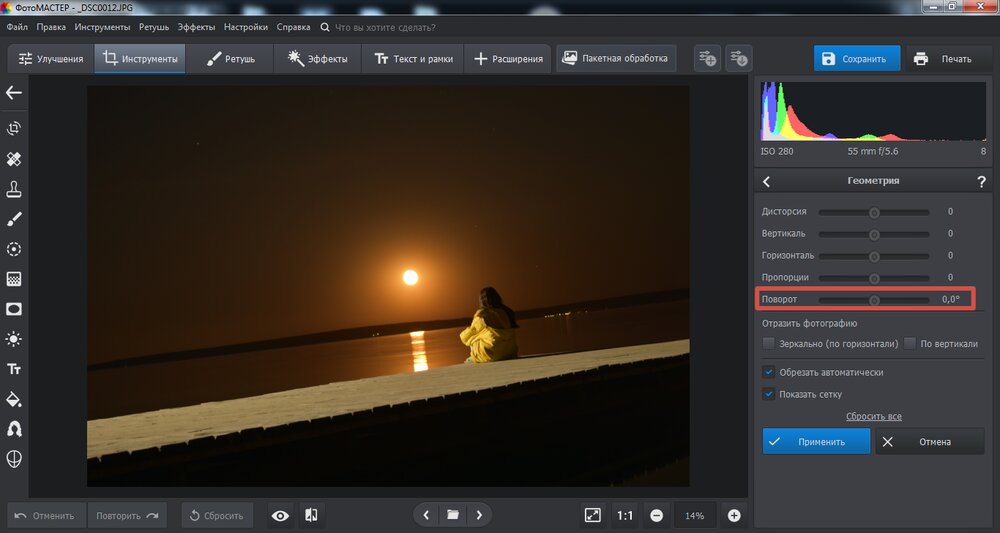Enable 'Зеркально (по горизонтали)' checkbox
Screen dimensions: 1000x533
[769, 343]
